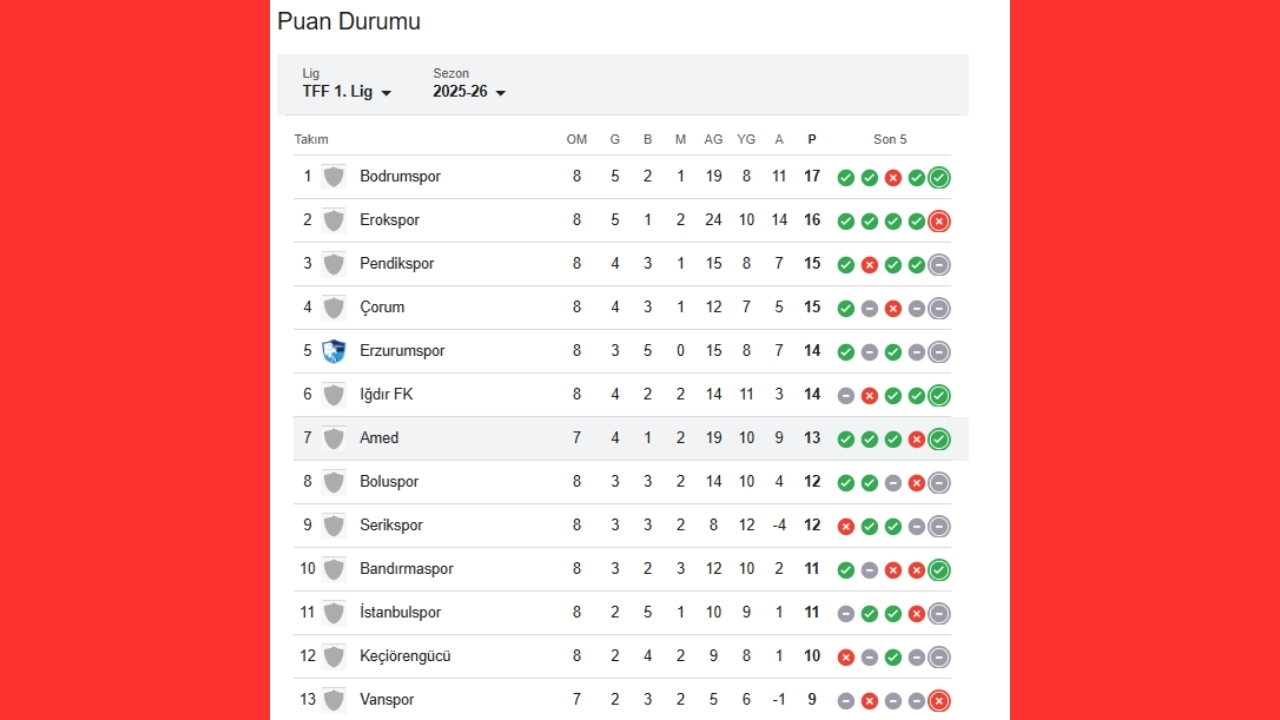
Task: Click the OM column header
Action: (577, 139)
